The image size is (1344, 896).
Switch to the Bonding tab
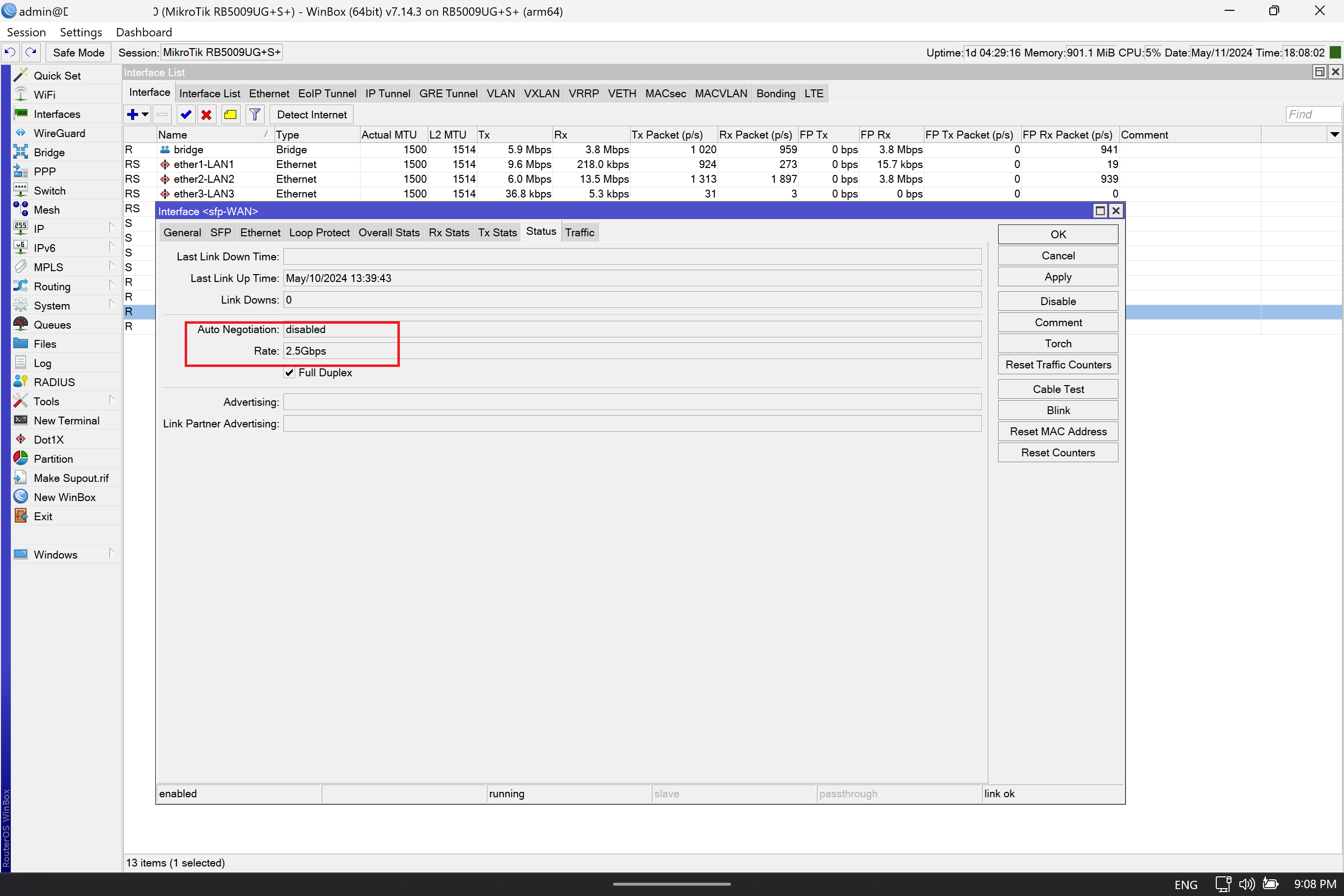pos(776,94)
